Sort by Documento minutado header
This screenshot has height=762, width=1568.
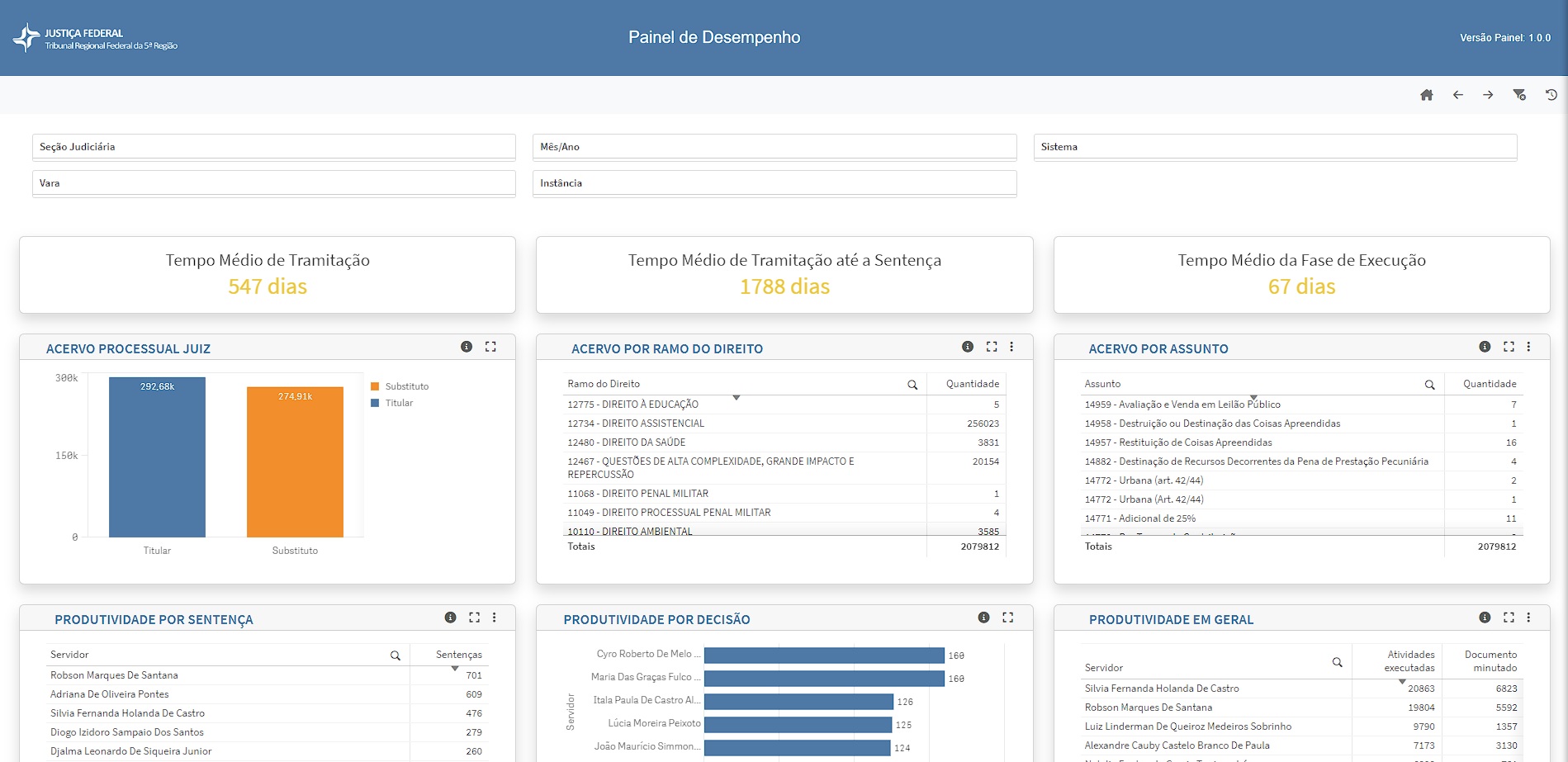(1490, 661)
